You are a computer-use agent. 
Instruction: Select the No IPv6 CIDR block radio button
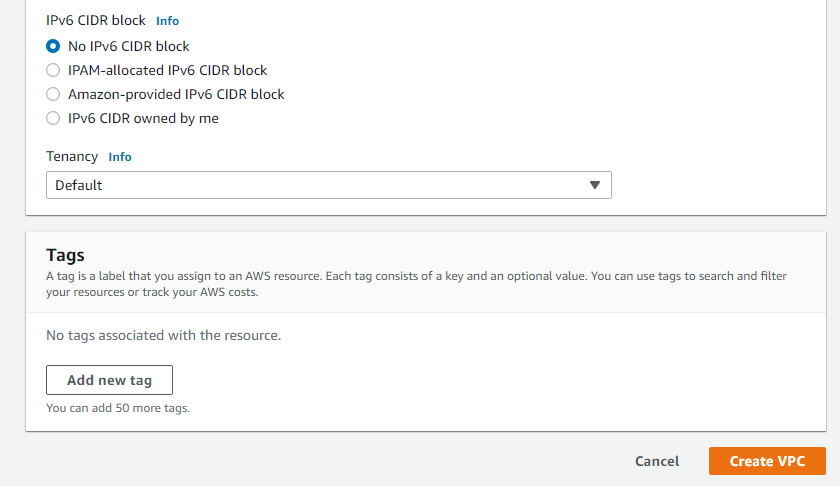click(x=53, y=46)
